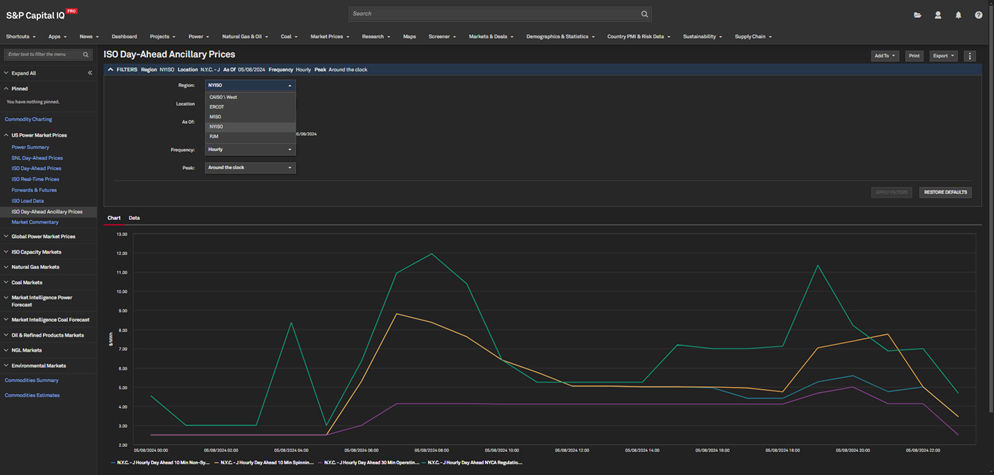
Task: Toggle the Expand All chevron in sidebar
Action: point(6,73)
